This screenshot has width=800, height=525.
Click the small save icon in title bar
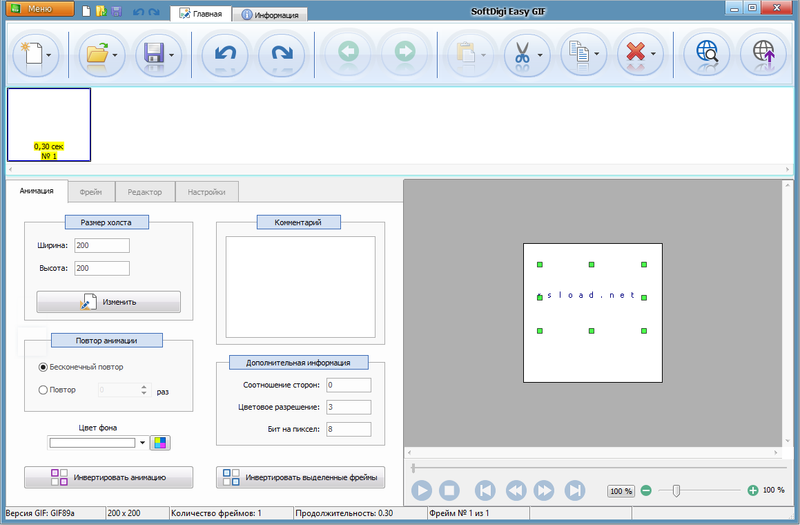pyautogui.click(x=116, y=11)
